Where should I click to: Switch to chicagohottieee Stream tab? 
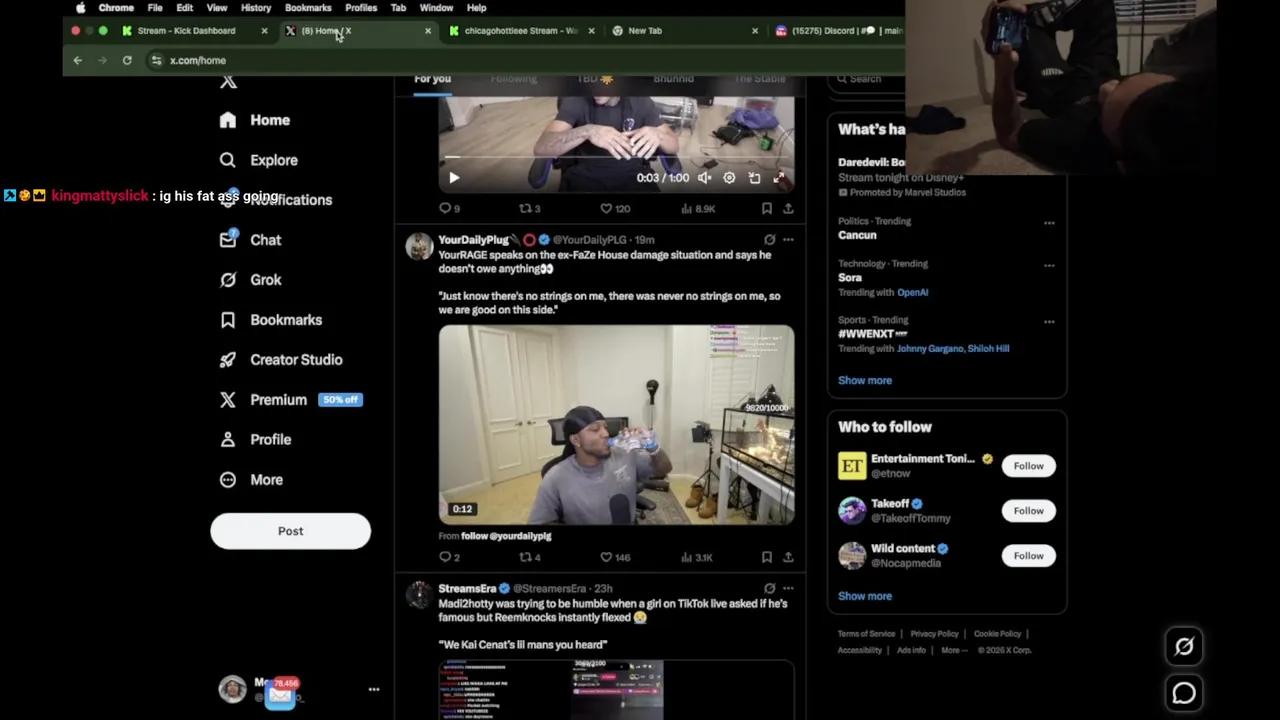[520, 31]
